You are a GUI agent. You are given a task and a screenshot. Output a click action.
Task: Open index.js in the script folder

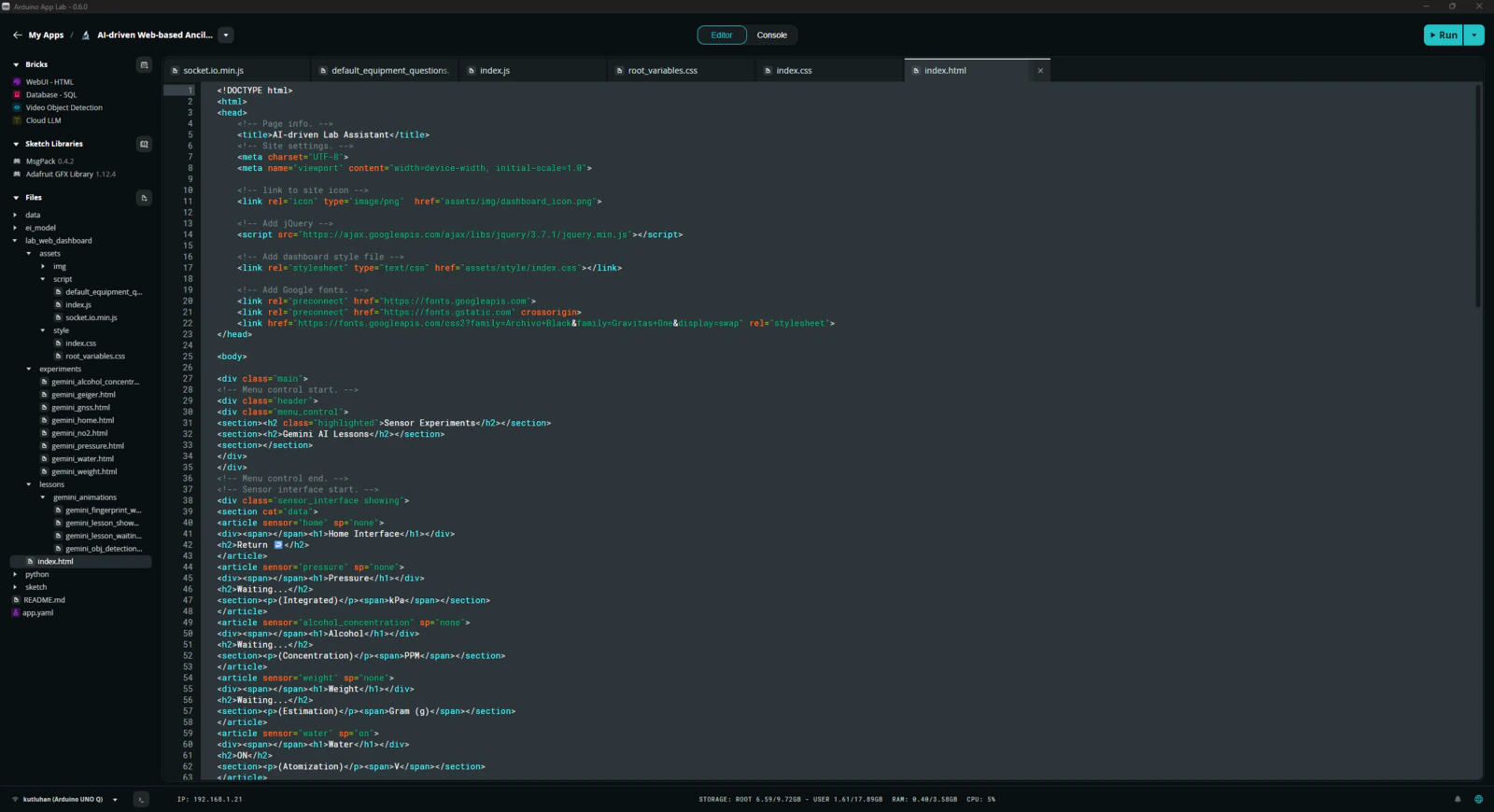click(x=73, y=305)
